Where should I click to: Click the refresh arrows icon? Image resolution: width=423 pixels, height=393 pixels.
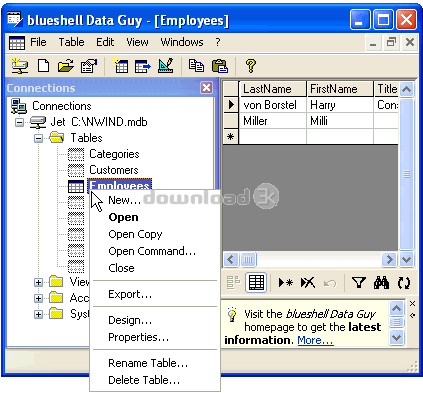404,283
